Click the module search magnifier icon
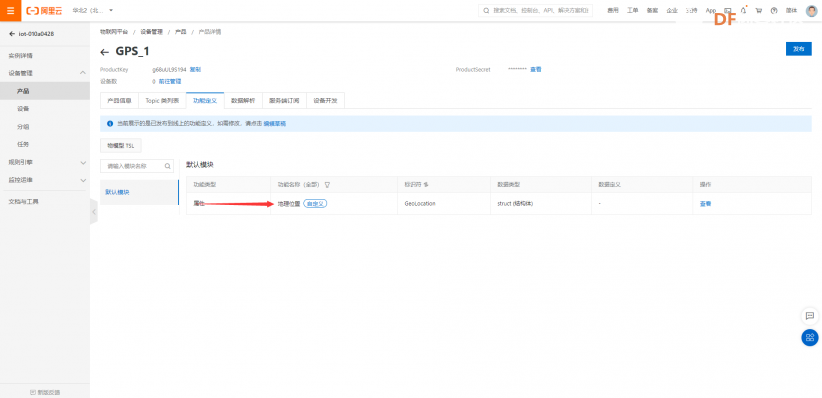Screen dimensions: 822x398 point(168,166)
